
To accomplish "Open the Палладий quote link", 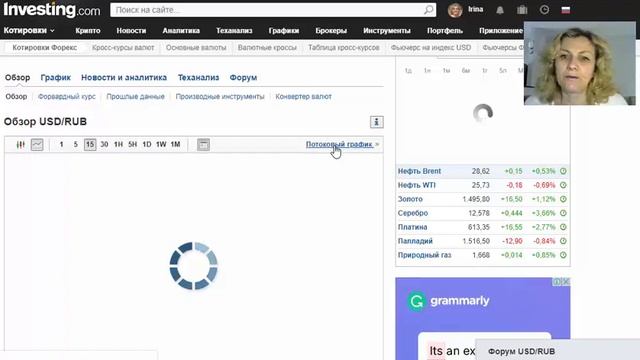I will 415,241.
